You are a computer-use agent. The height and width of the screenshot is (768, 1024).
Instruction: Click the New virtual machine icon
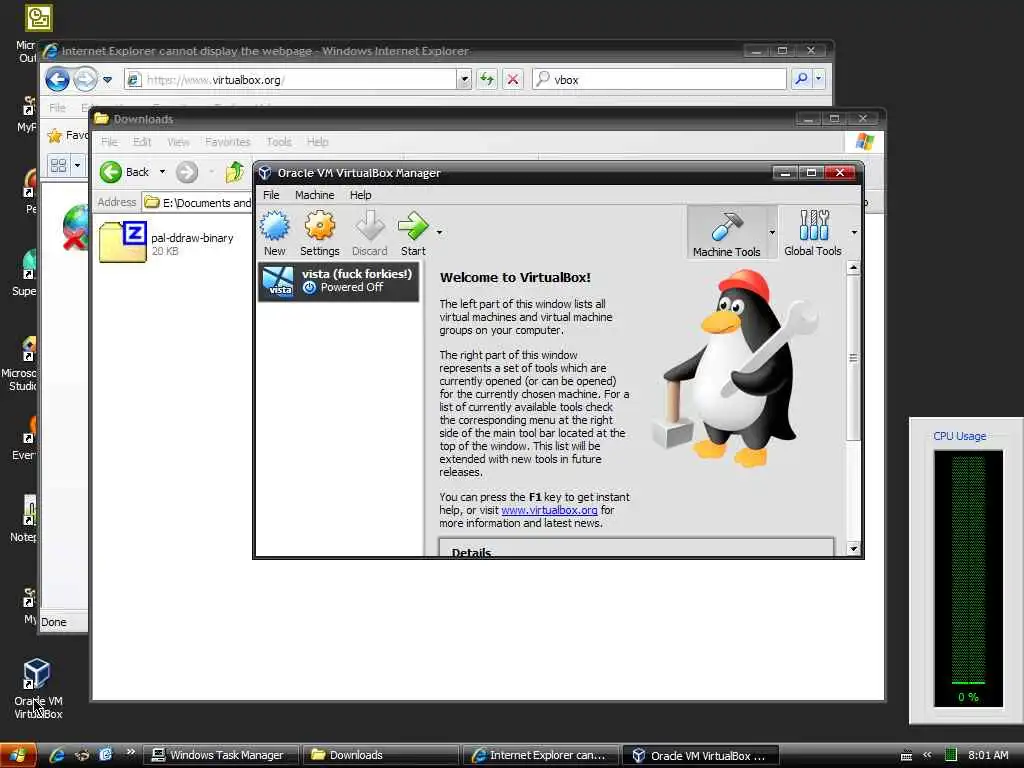pos(274,233)
